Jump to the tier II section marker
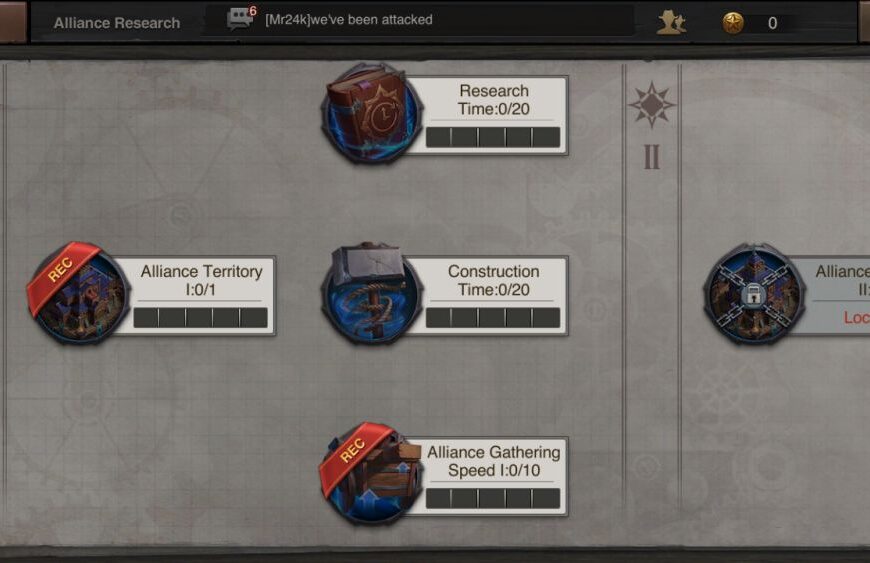This screenshot has height=563, width=870. [652, 157]
